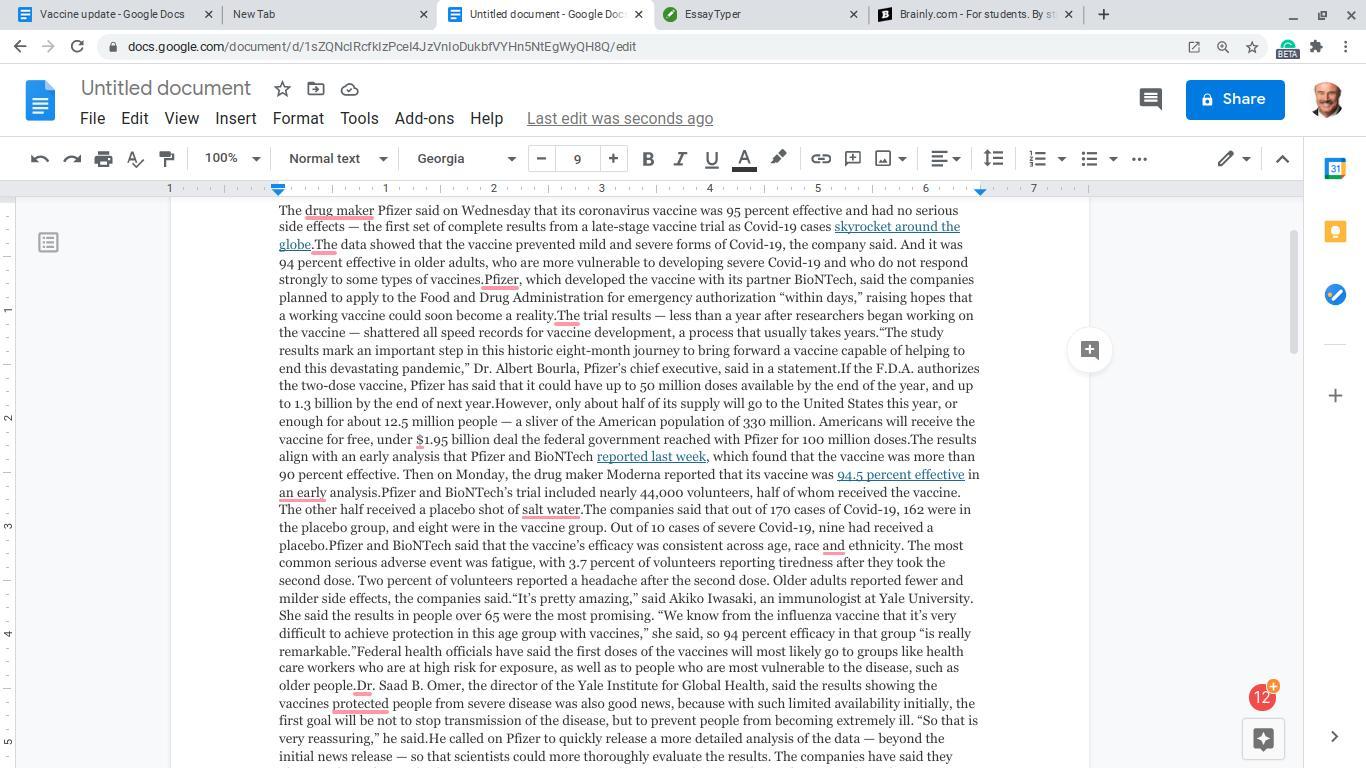This screenshot has width=1366, height=768.
Task: Move document to a folder
Action: tap(316, 89)
